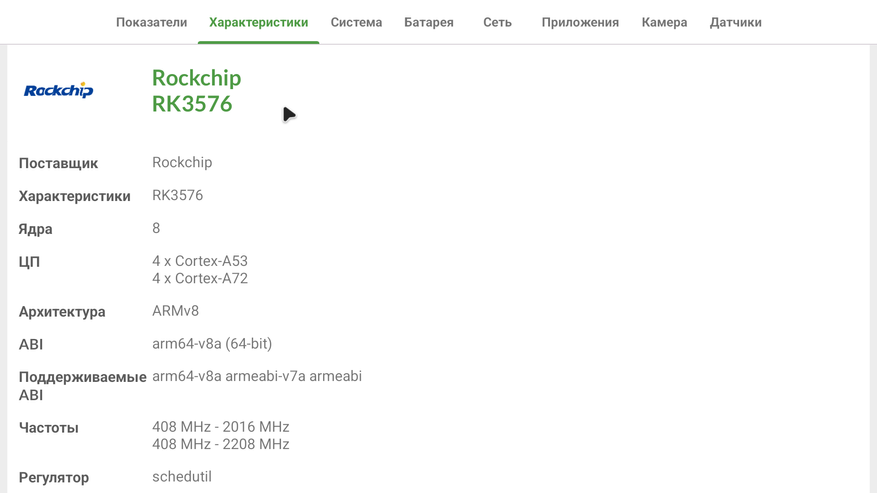Click the Поставщик row label

(x=58, y=163)
